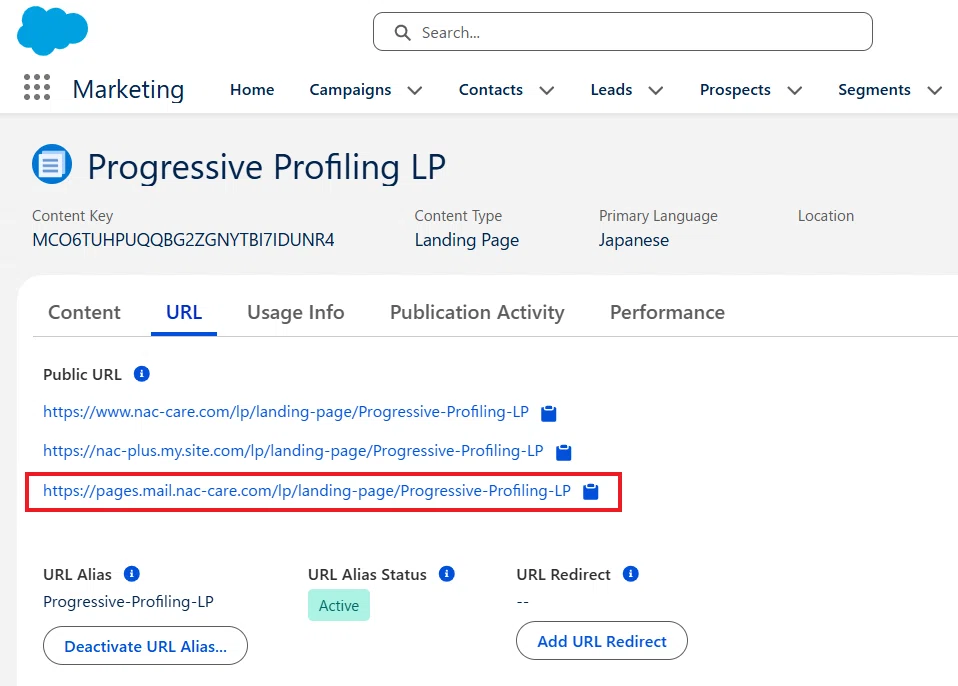Open the Prospects nav item
The image size is (958, 686).
tap(735, 90)
